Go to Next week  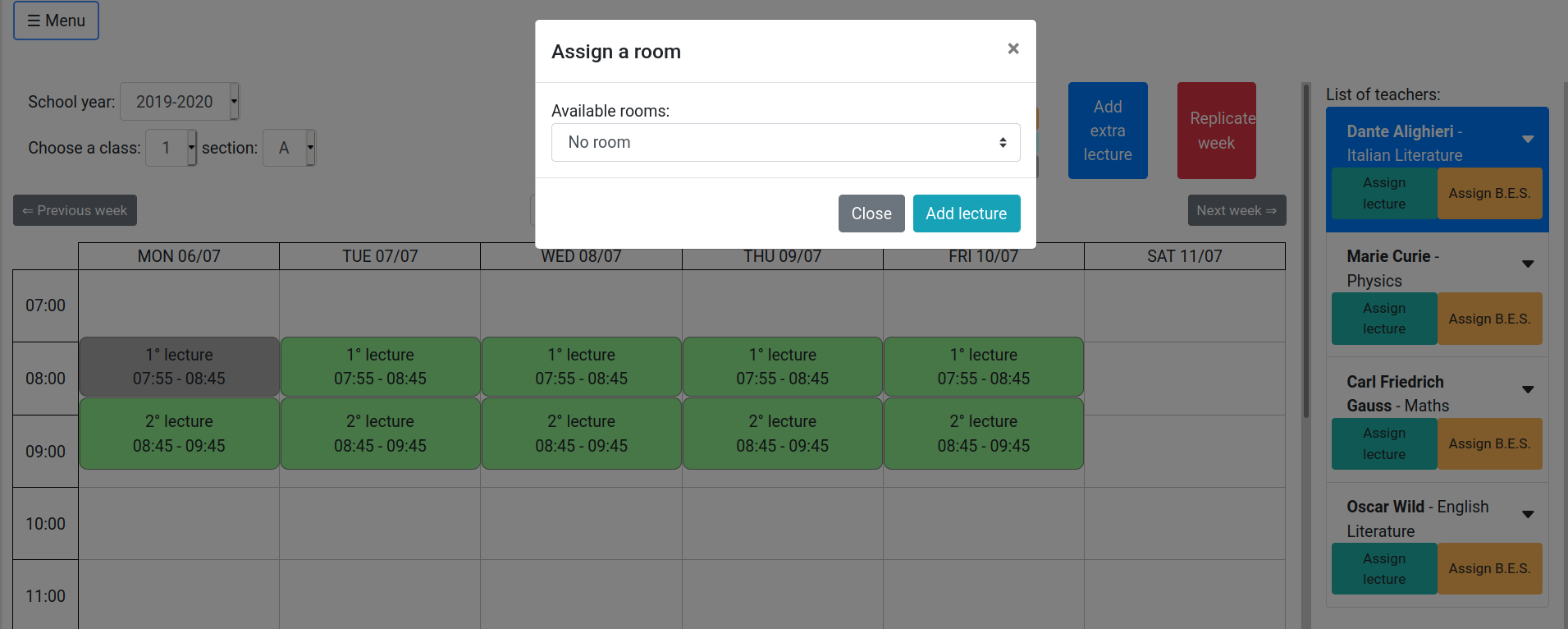coord(1237,210)
